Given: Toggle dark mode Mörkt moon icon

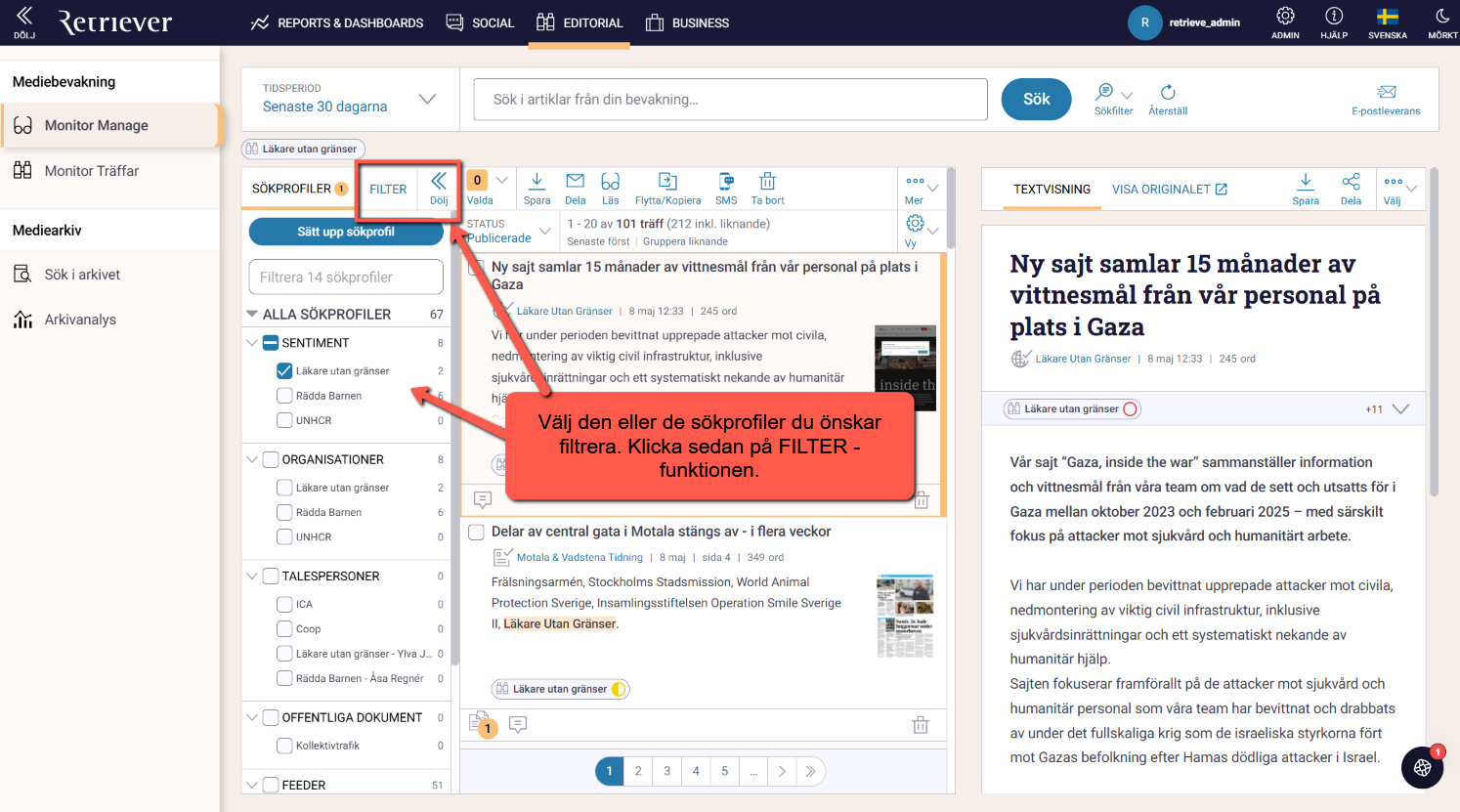Looking at the screenshot, I should [1442, 22].
